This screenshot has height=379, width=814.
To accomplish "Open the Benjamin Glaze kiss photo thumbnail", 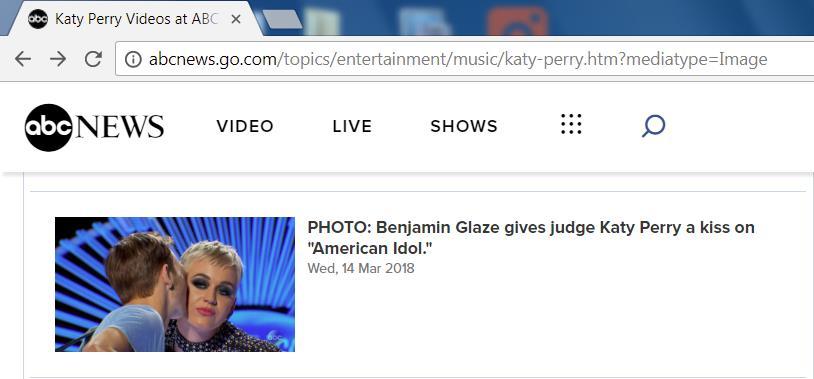I will [175, 285].
